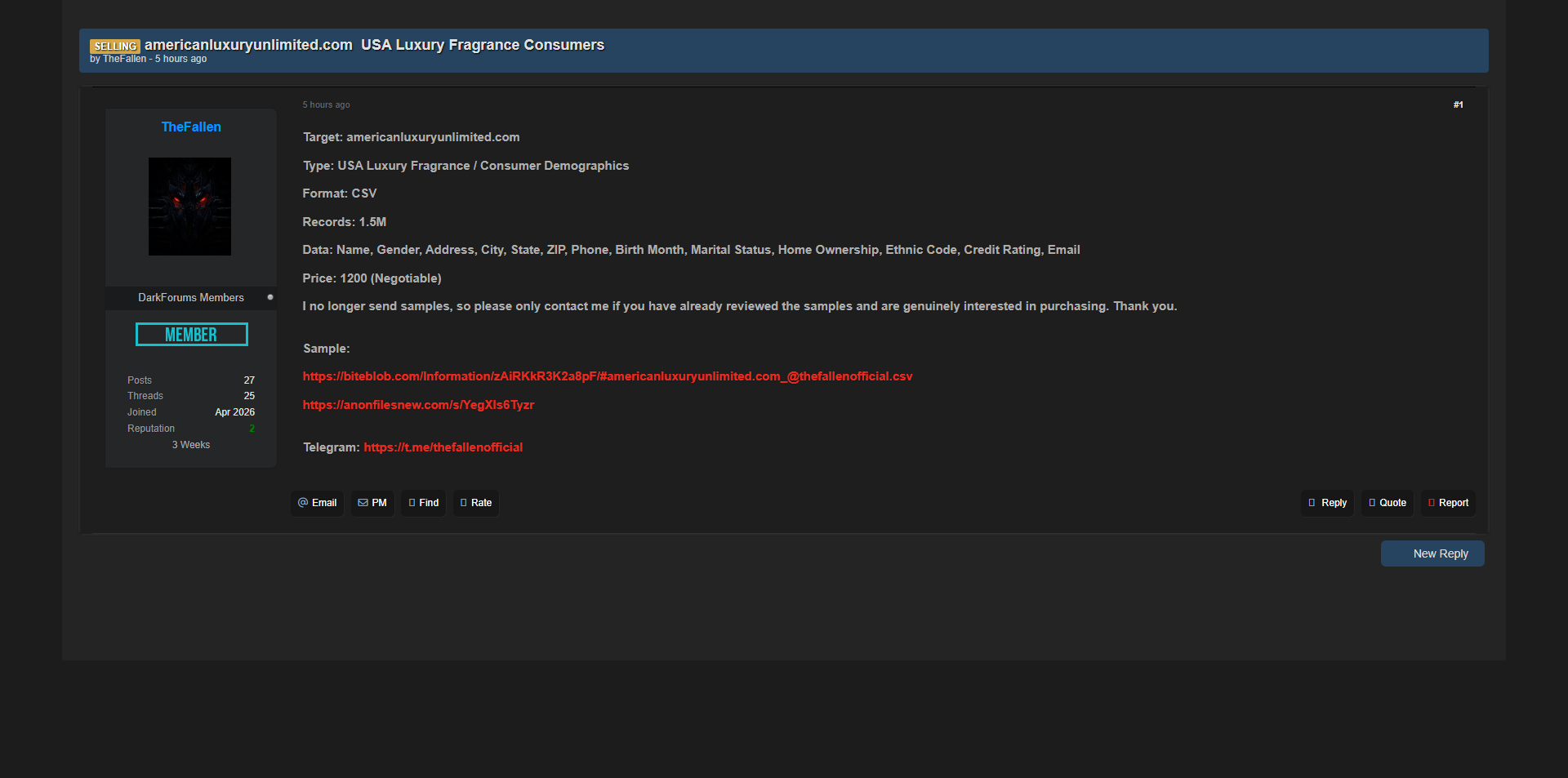Click the PM envelope button

point(372,503)
